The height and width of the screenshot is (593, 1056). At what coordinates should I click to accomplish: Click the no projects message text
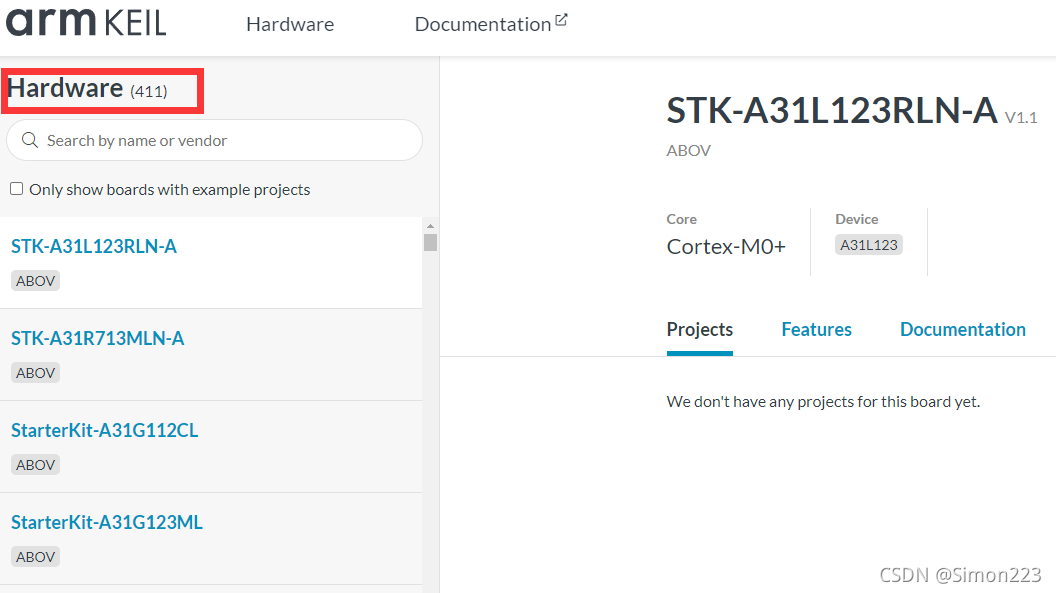coord(823,402)
